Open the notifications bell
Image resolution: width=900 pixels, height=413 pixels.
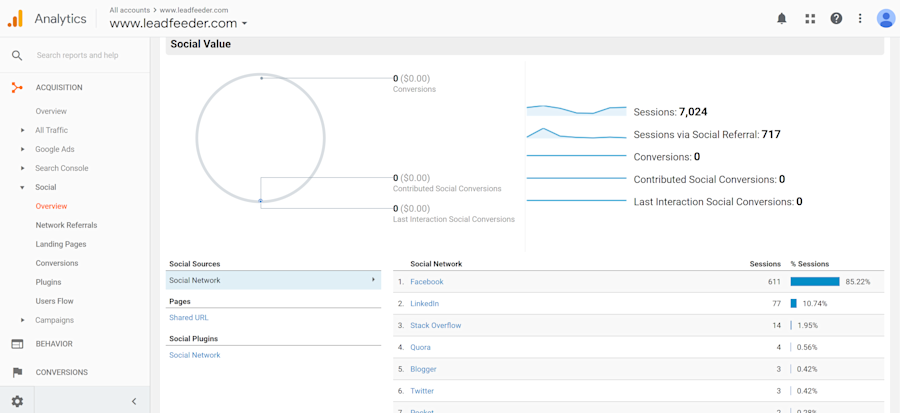pyautogui.click(x=782, y=18)
